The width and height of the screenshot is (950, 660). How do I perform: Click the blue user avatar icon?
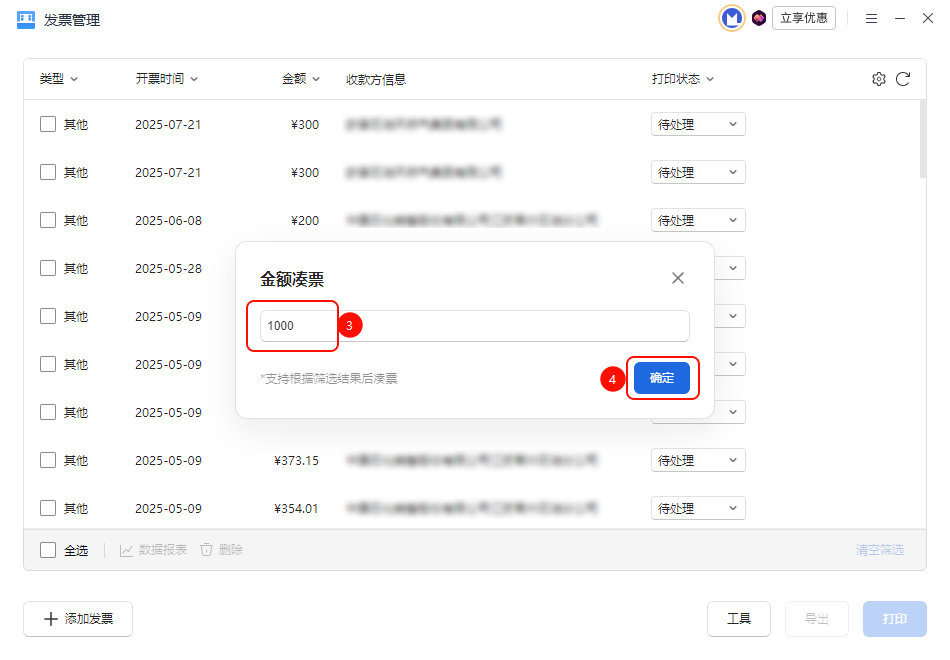732,18
